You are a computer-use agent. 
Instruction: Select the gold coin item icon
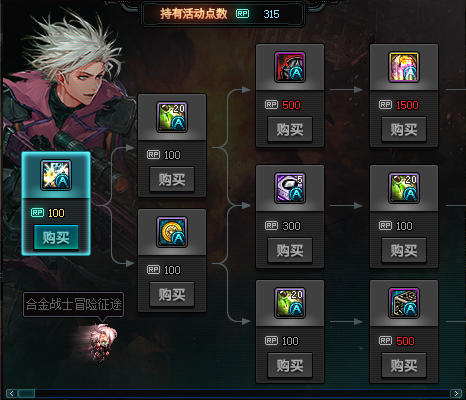click(172, 232)
